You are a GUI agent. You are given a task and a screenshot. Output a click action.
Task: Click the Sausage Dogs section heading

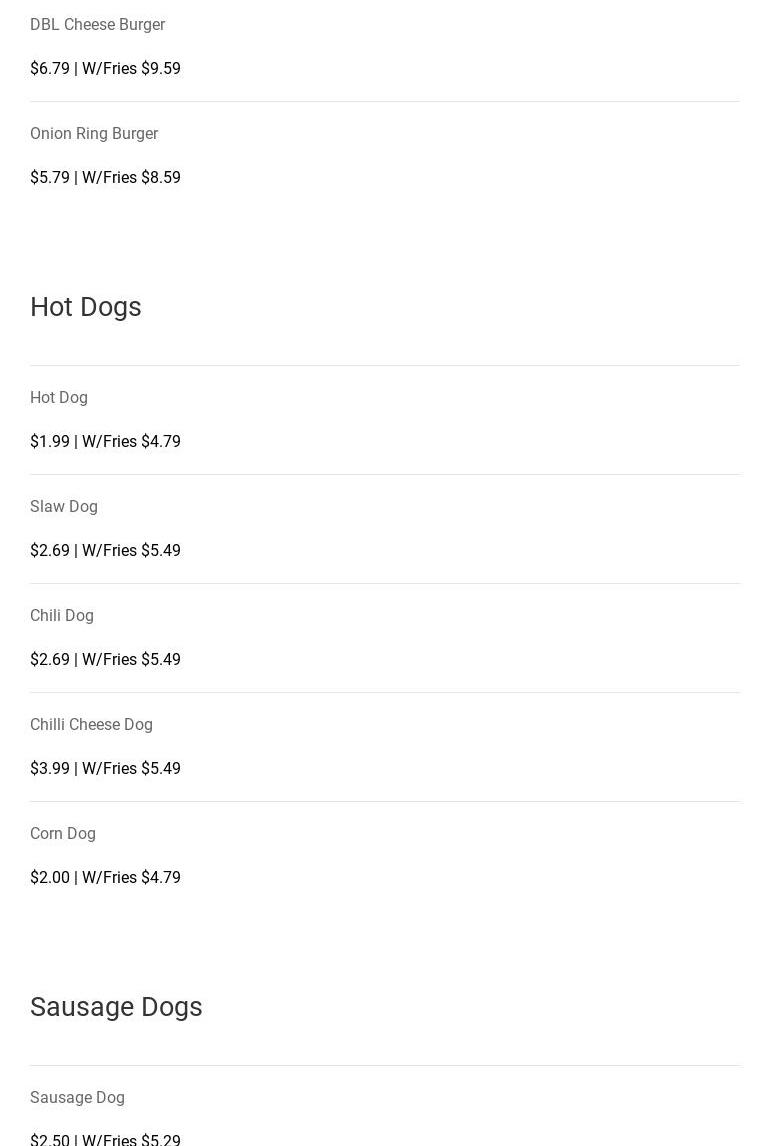point(116,1007)
